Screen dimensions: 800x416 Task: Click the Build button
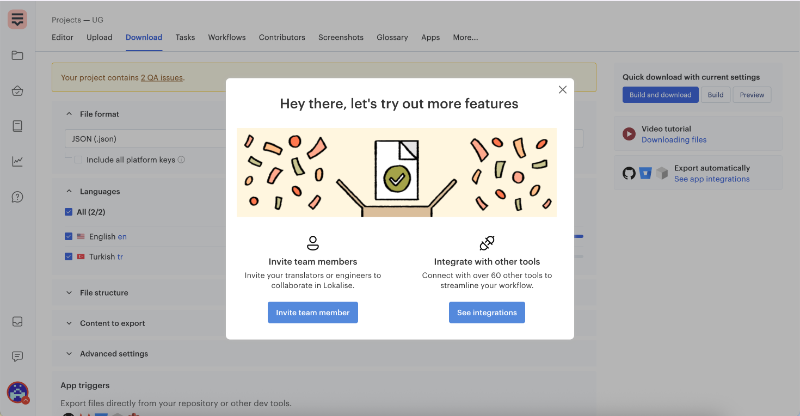pos(715,95)
